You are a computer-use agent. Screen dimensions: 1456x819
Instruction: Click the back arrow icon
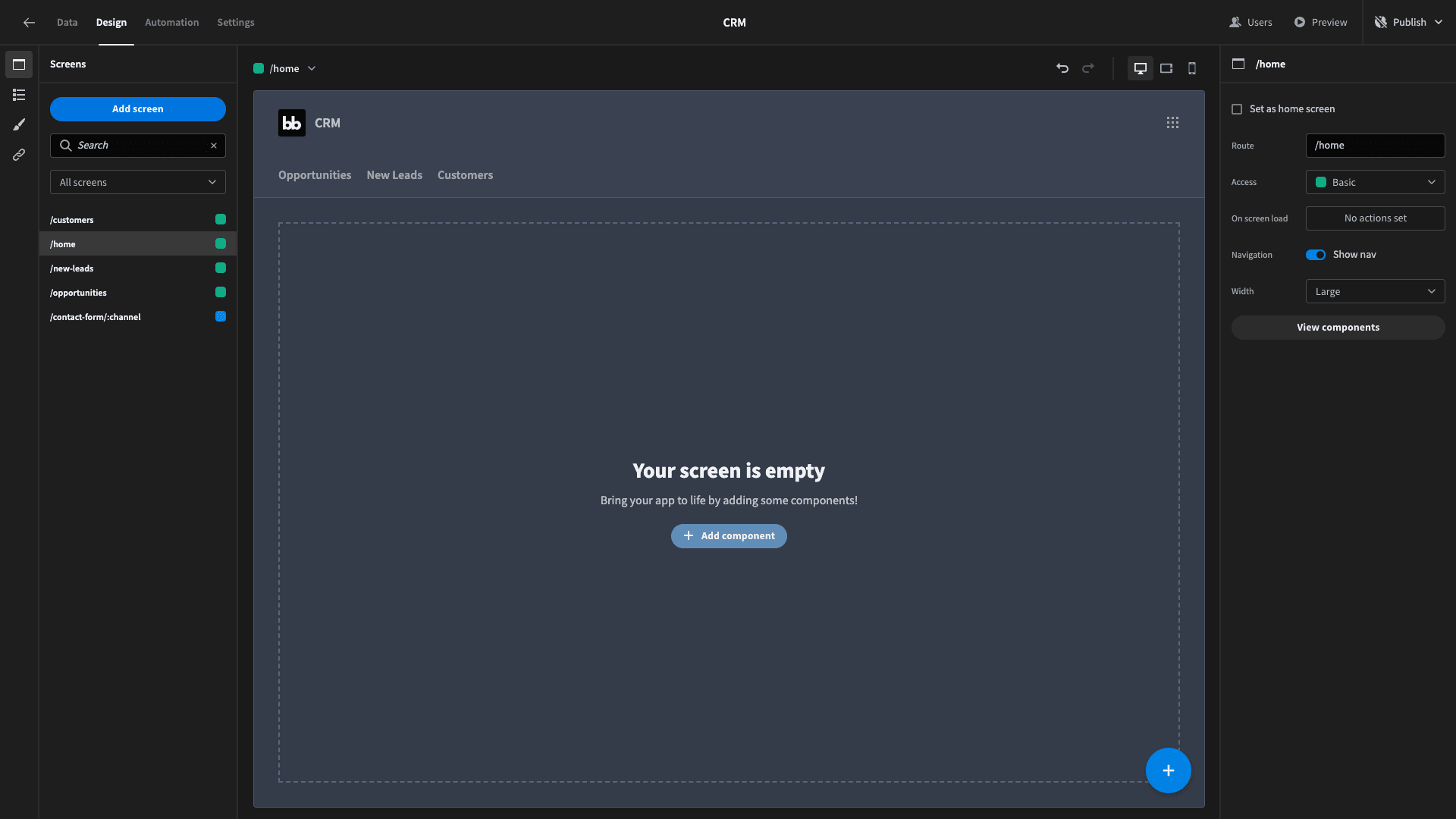(29, 23)
